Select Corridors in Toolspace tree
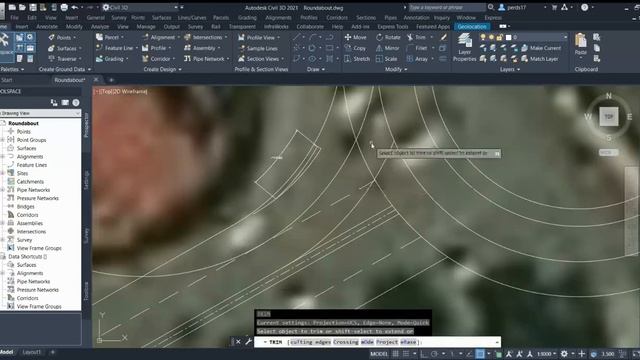 click(27, 215)
